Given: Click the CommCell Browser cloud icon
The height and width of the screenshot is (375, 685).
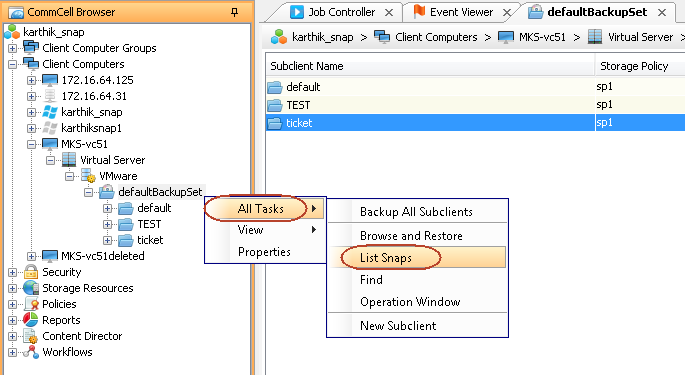Looking at the screenshot, I should pos(16,12).
